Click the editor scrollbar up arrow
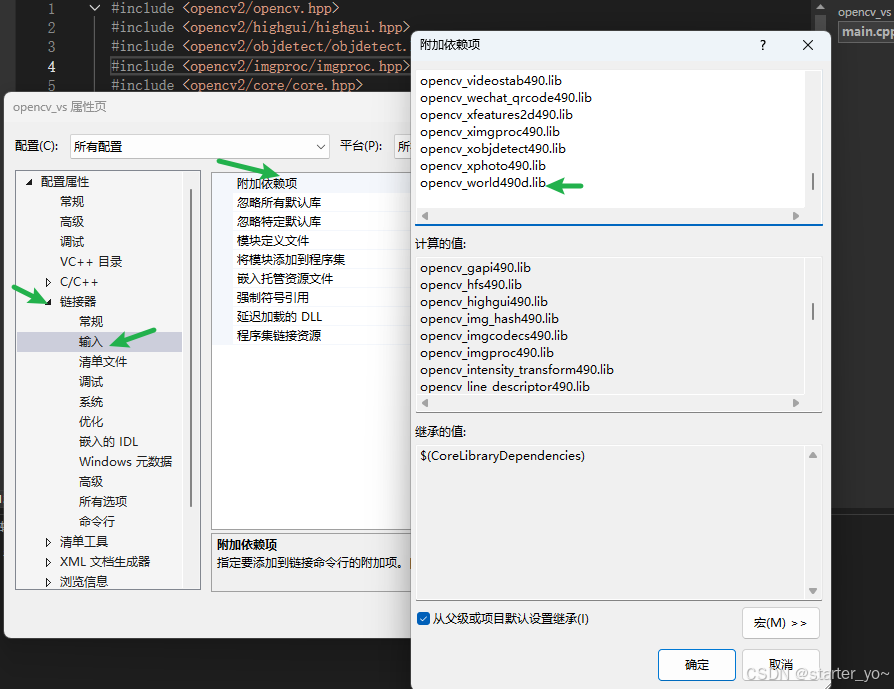894x689 pixels. pyautogui.click(x=820, y=7)
